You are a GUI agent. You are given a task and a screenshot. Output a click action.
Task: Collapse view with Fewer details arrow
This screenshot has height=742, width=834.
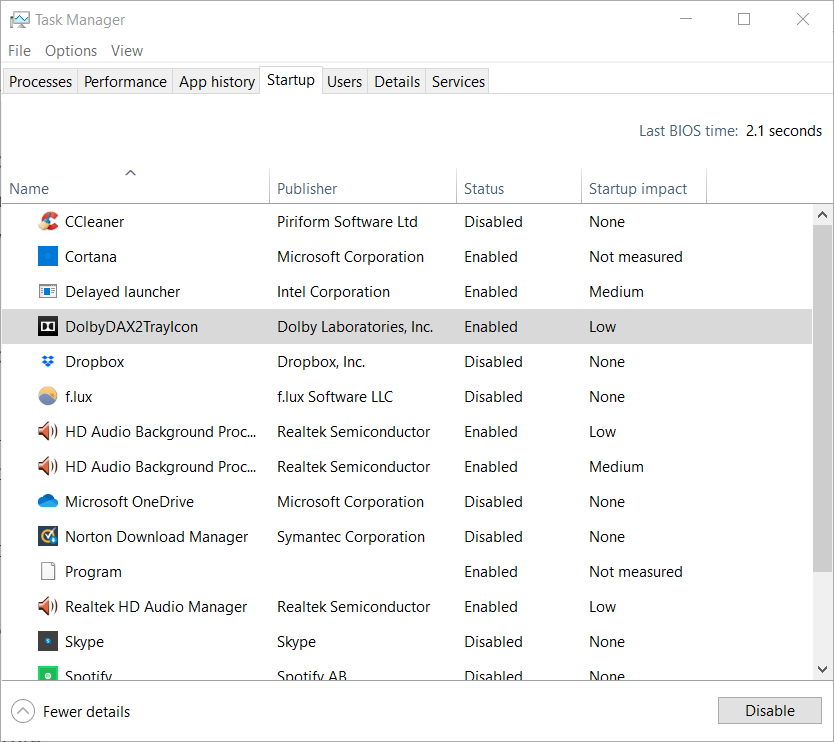[x=23, y=711]
